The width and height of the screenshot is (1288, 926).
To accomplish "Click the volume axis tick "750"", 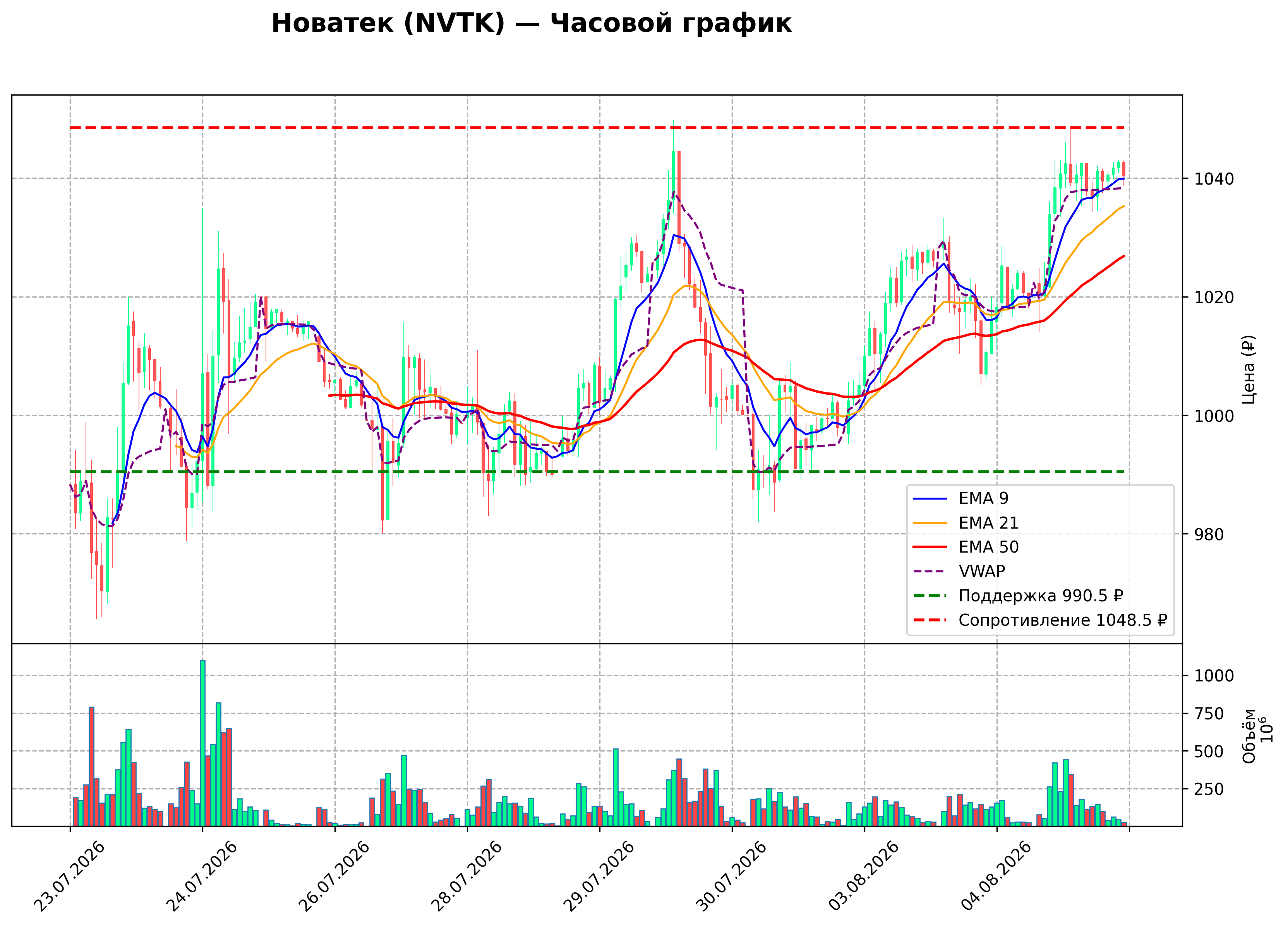I will 1209,714.
